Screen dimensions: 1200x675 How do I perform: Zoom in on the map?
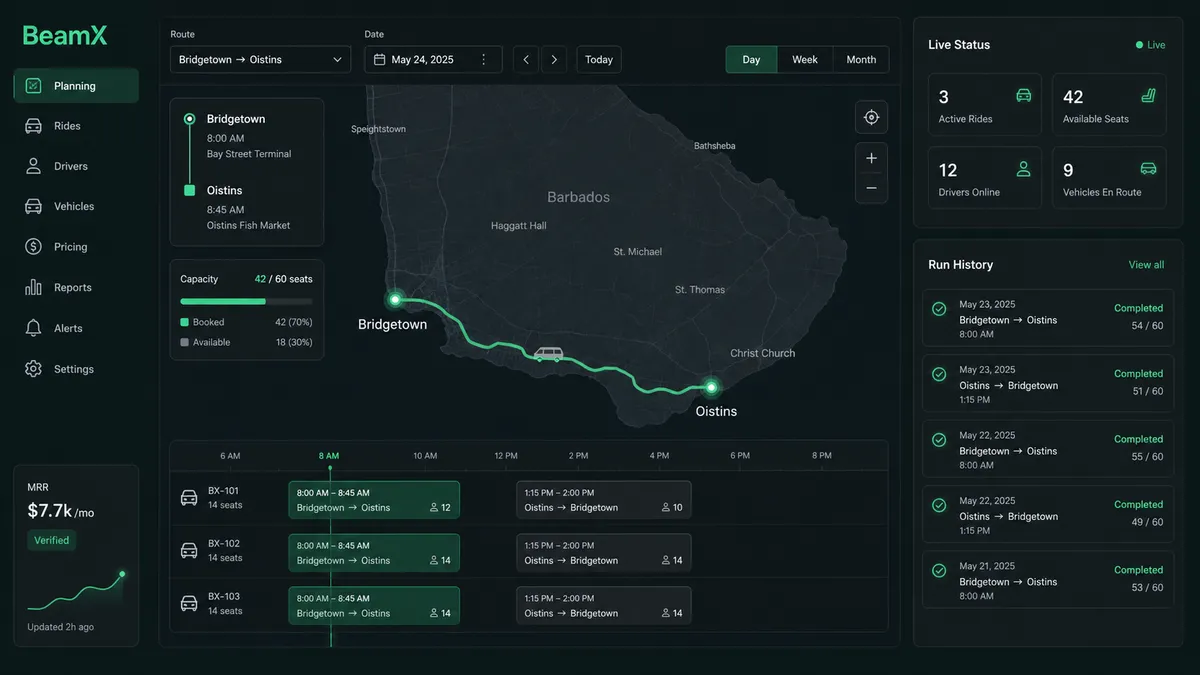(871, 158)
